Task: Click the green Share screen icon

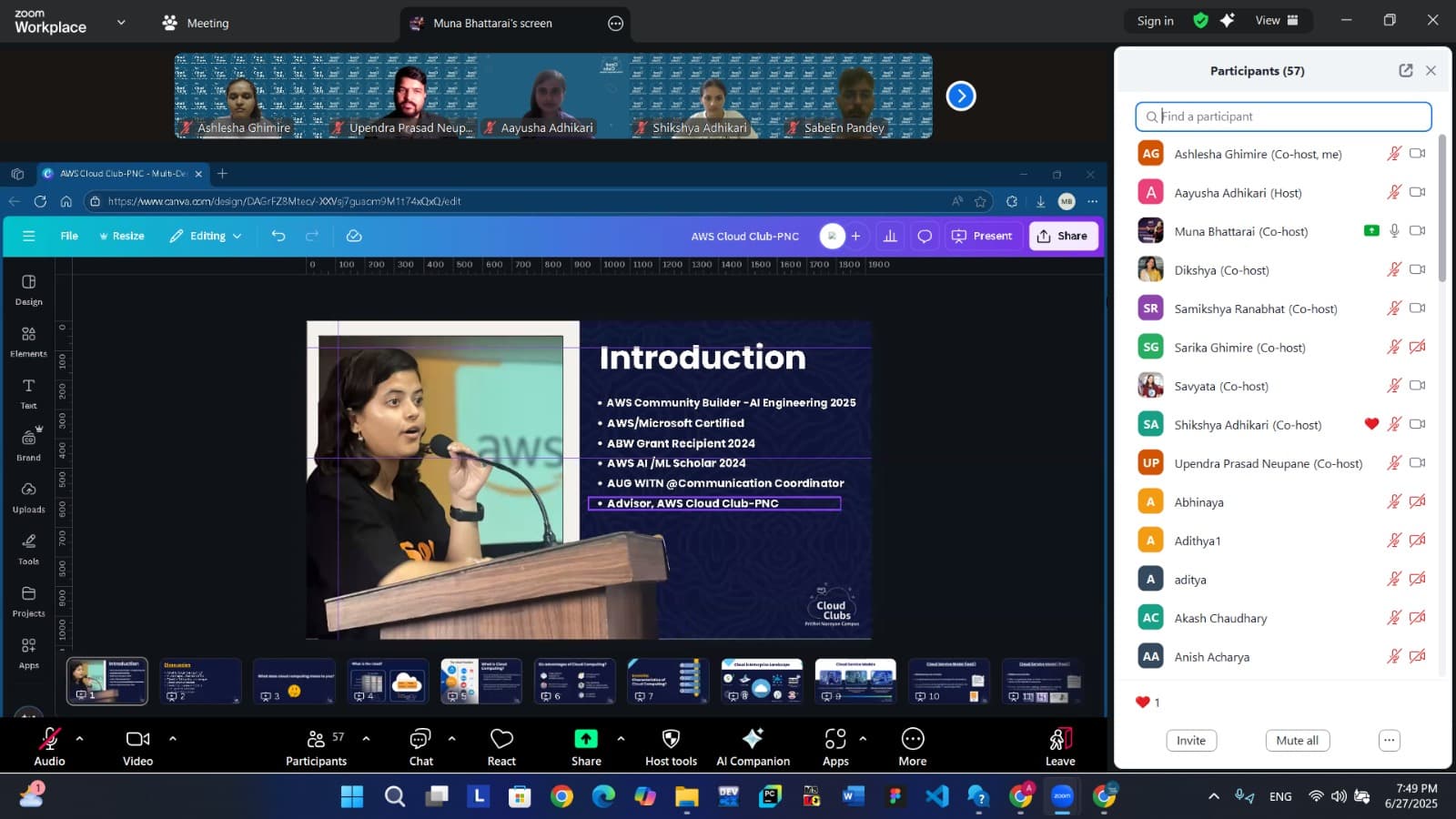Action: pos(586,739)
